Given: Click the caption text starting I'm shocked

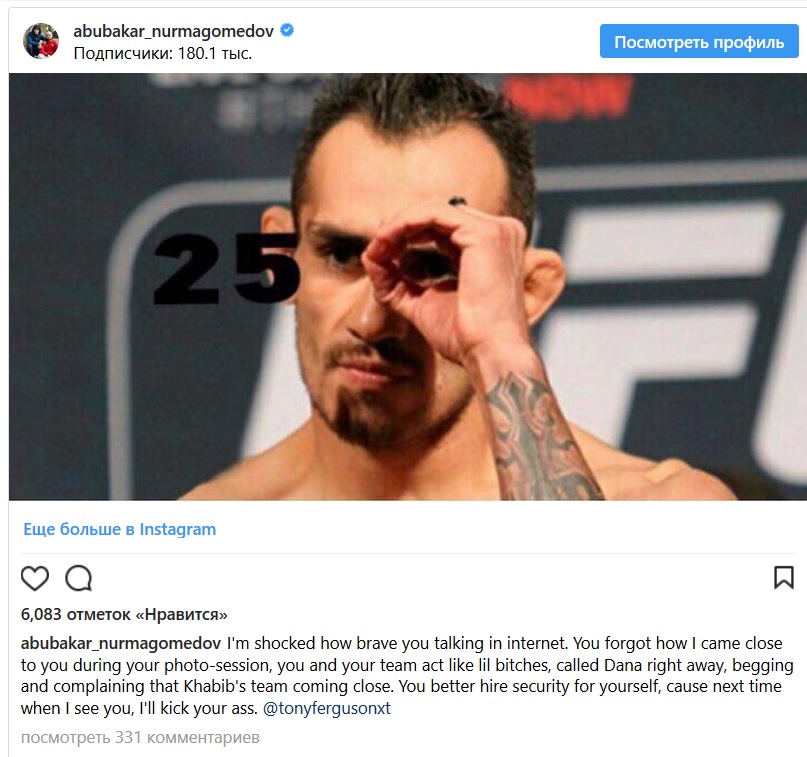Looking at the screenshot, I should click(x=407, y=676).
